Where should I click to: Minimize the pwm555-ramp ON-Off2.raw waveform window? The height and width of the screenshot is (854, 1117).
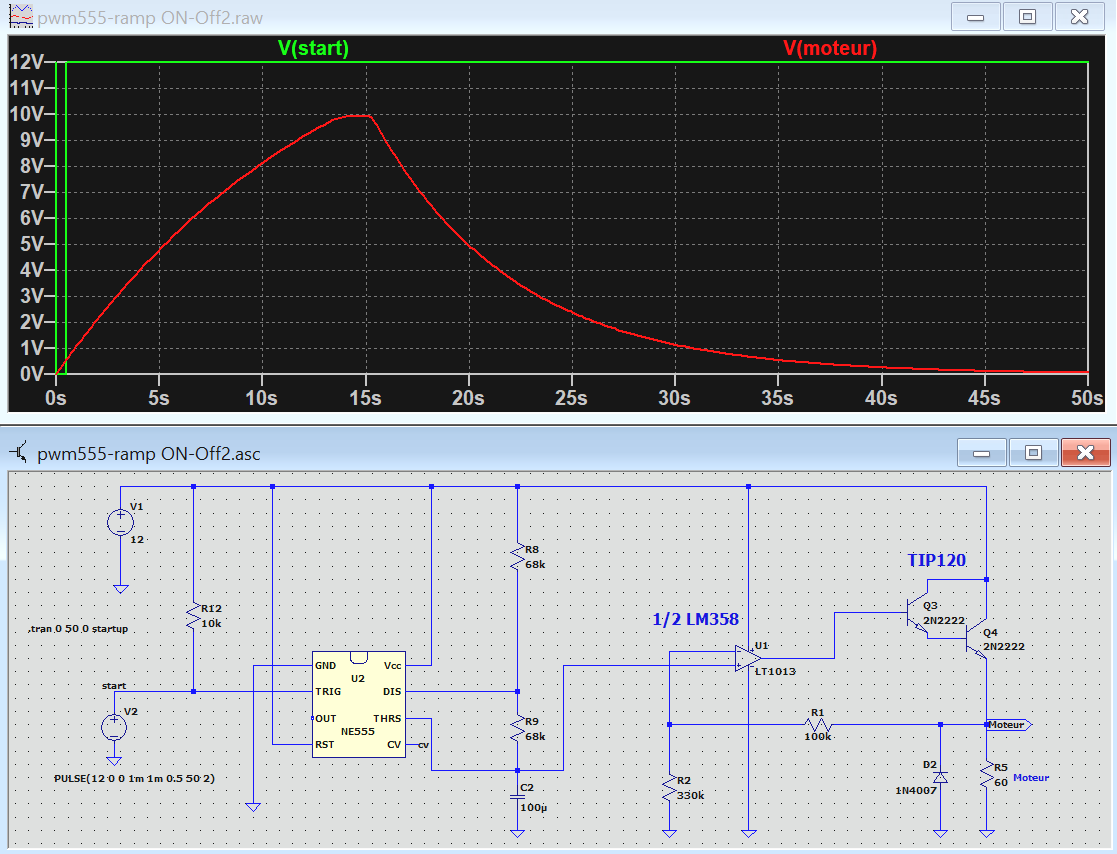coord(976,16)
